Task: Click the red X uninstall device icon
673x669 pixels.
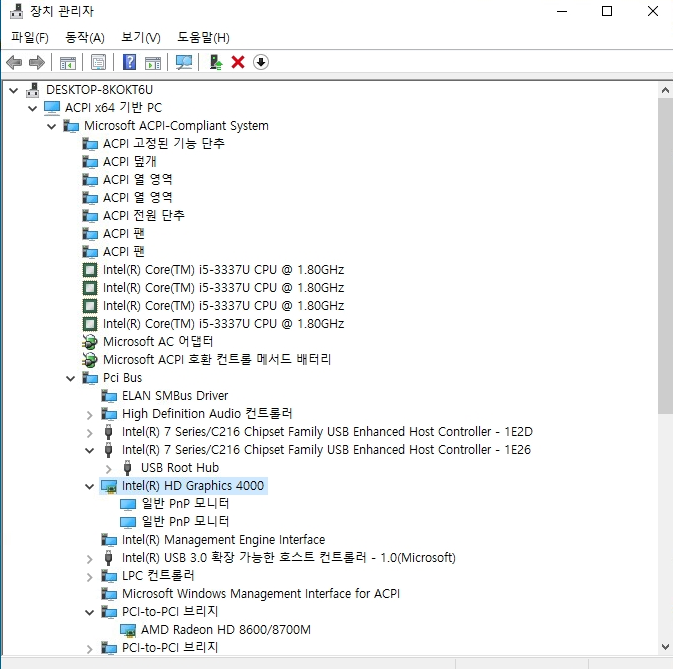Action: (x=238, y=62)
